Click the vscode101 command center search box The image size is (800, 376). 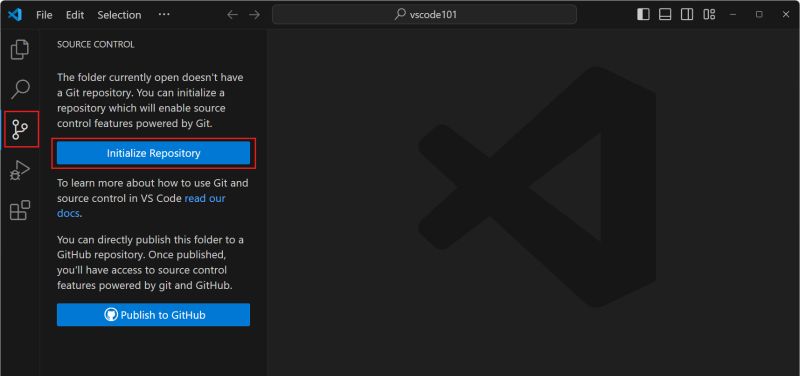point(424,14)
